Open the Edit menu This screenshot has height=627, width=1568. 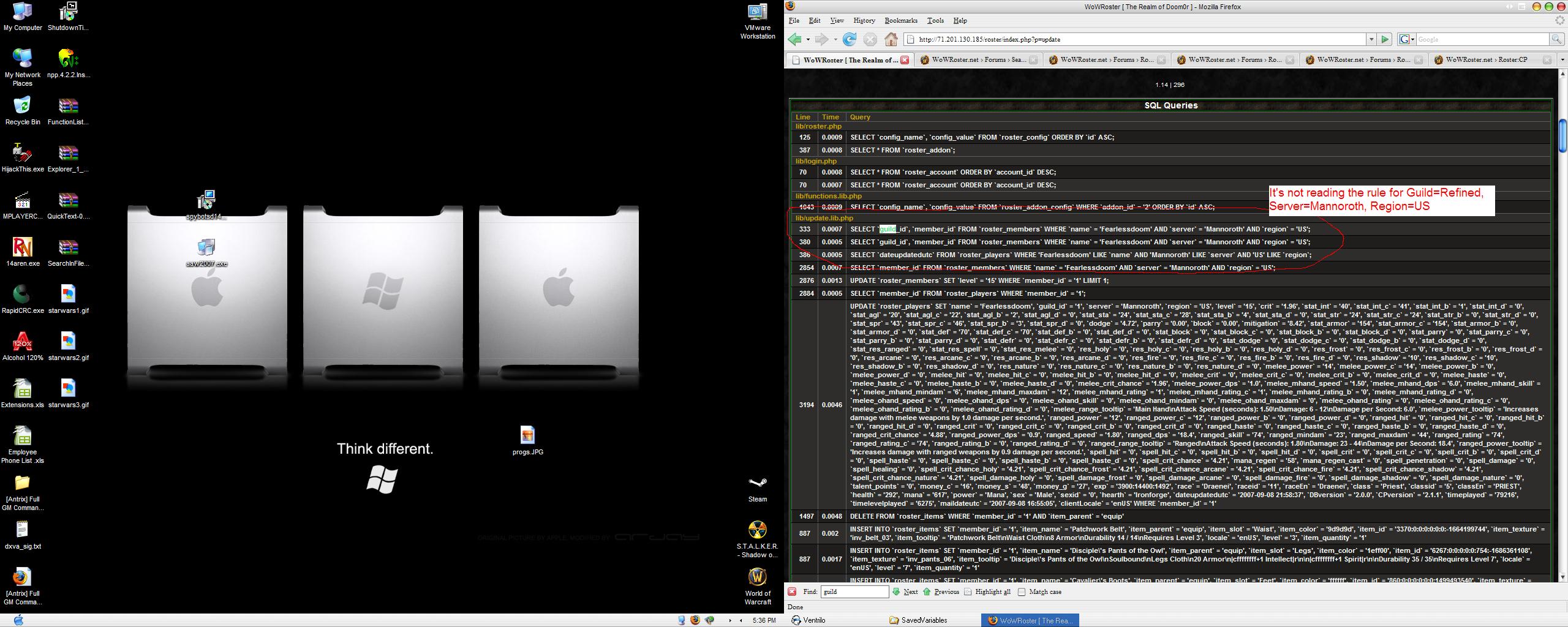pos(814,20)
